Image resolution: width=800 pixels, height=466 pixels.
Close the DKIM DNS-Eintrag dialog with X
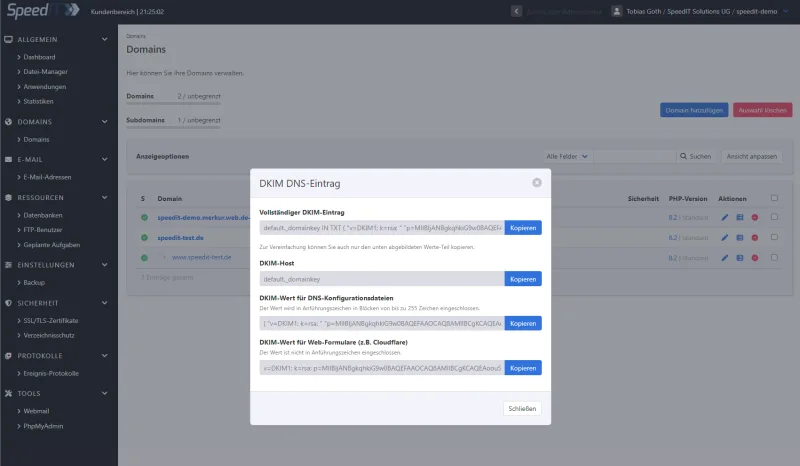tap(537, 183)
